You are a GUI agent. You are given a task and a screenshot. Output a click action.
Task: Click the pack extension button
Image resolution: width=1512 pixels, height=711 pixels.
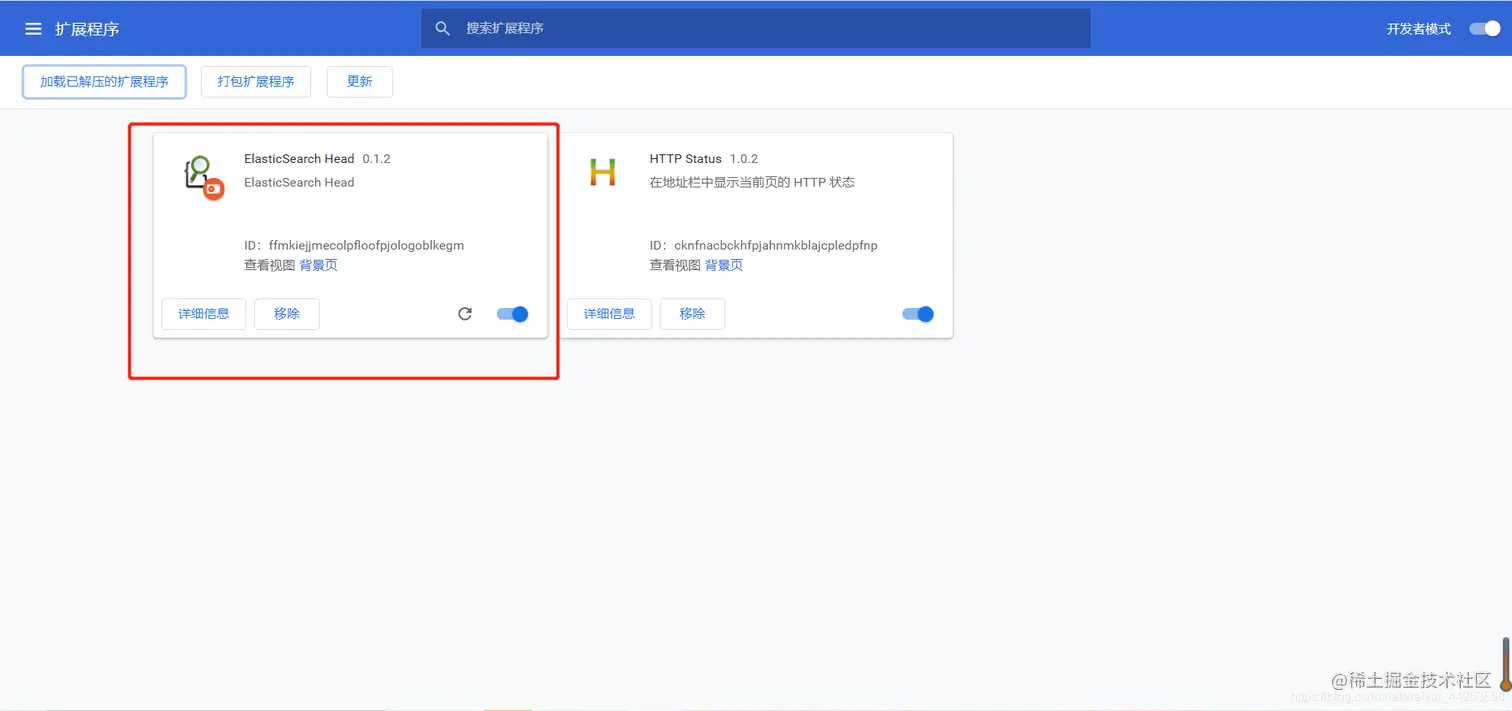[256, 82]
